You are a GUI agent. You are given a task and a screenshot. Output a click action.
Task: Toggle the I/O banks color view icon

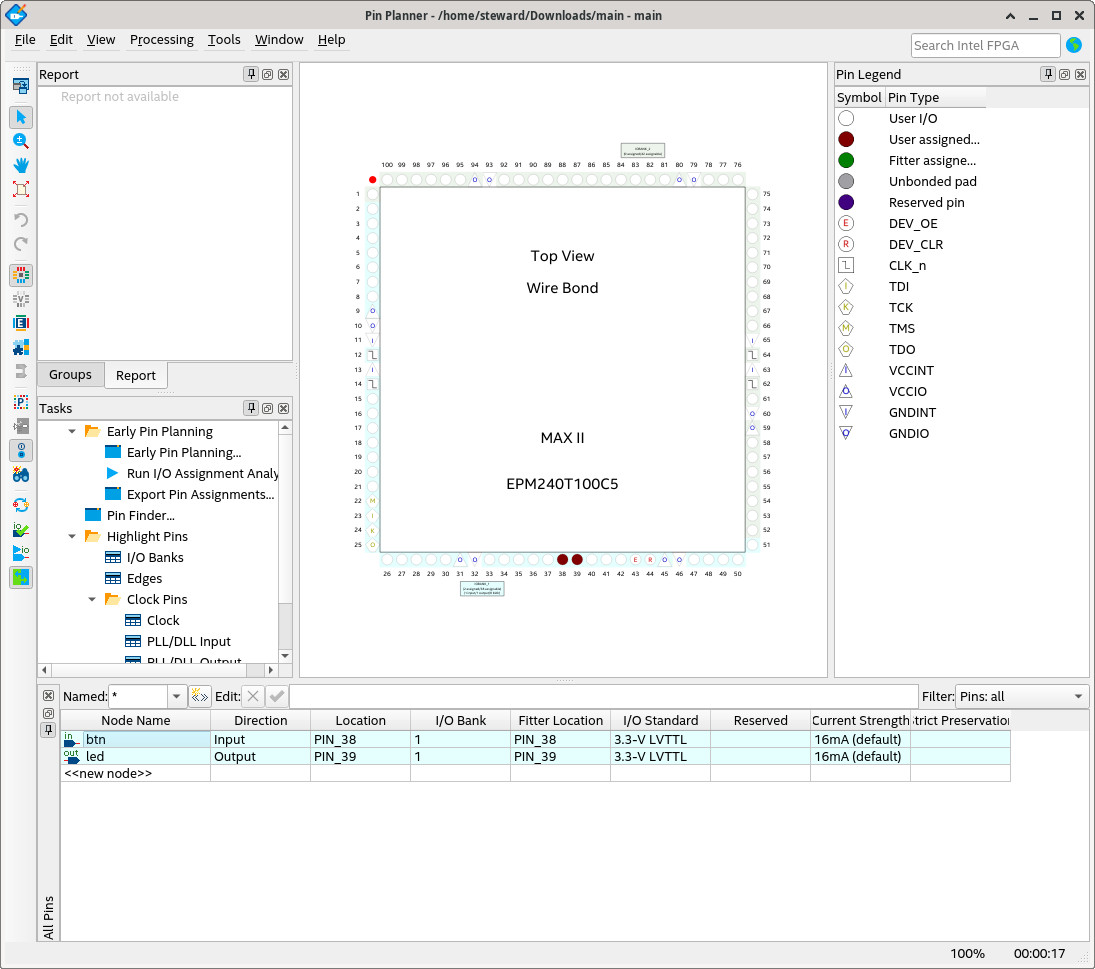(21, 275)
